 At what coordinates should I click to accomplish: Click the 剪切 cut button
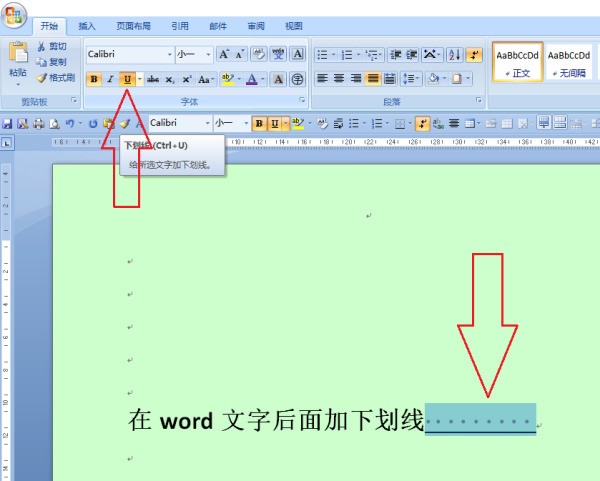pos(52,46)
